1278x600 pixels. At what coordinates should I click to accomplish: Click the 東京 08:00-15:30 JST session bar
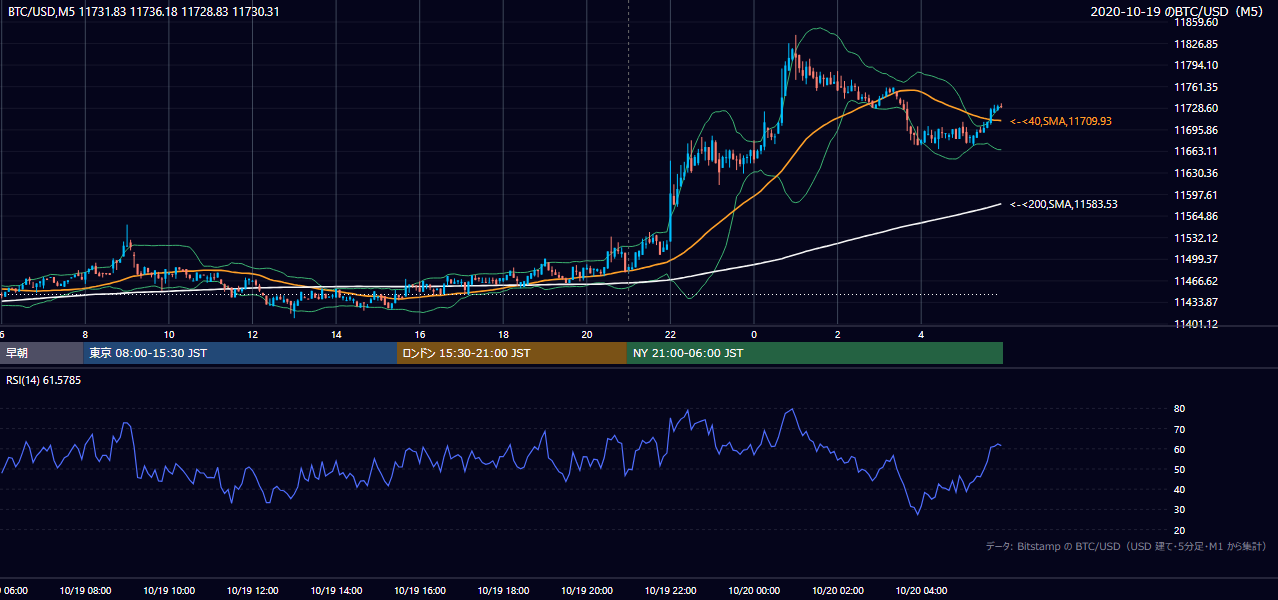[240, 353]
